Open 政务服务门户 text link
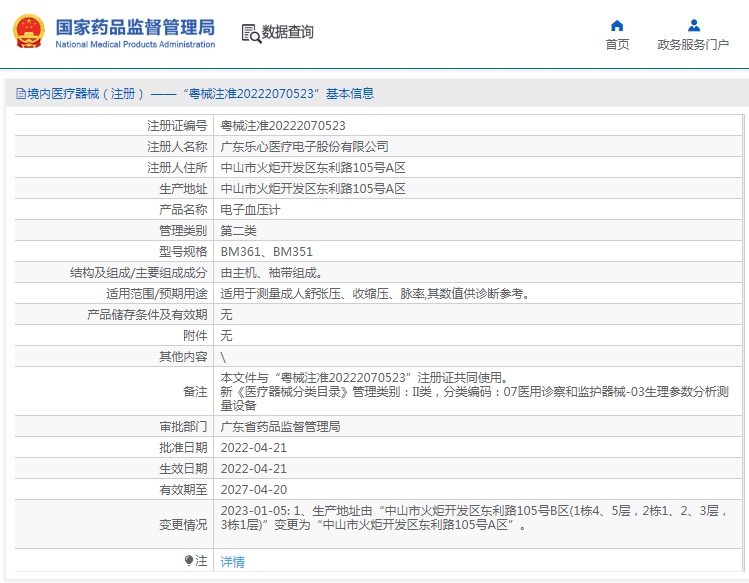This screenshot has width=749, height=583. coord(693,44)
